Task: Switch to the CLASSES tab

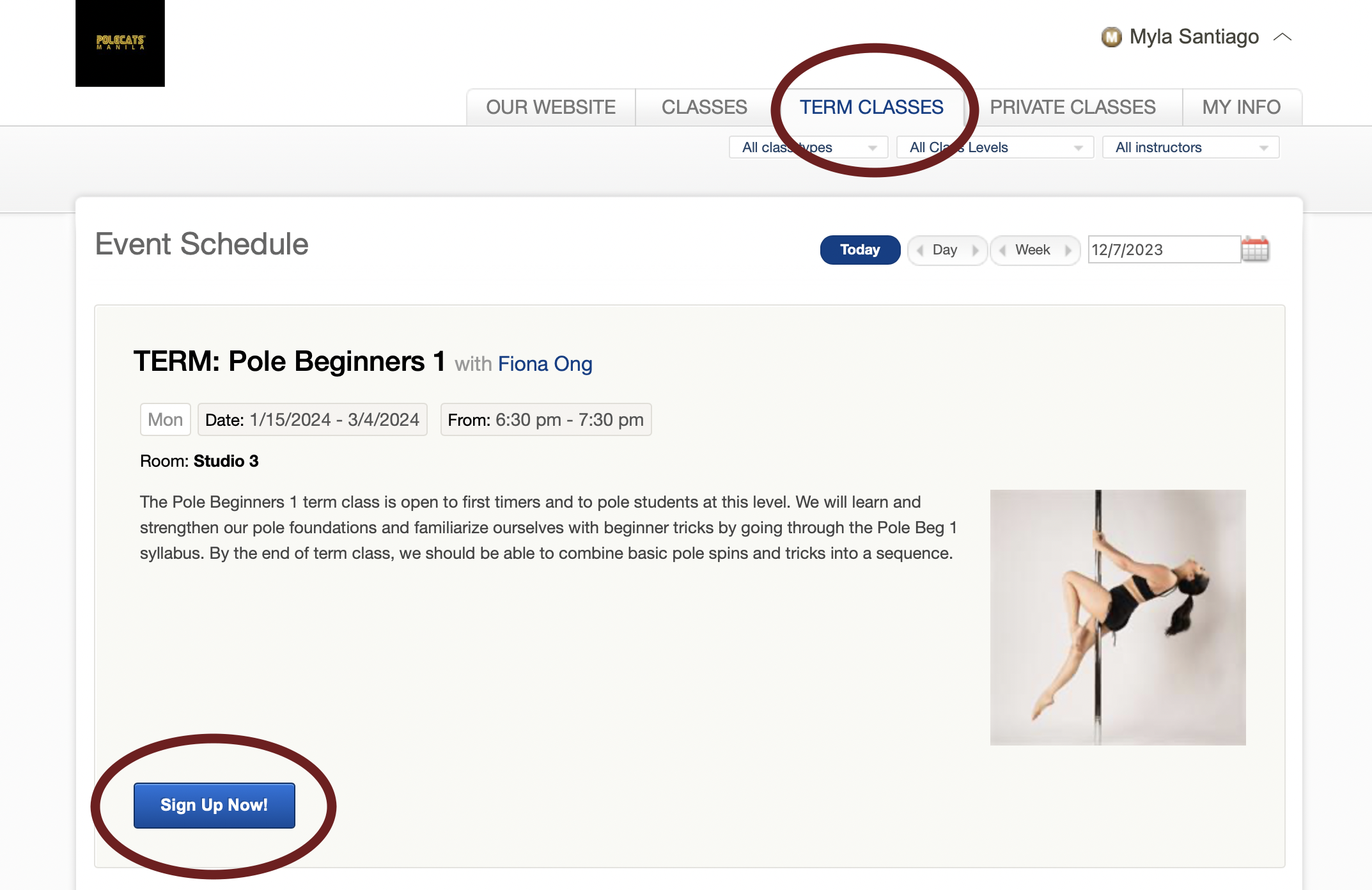Action: (x=704, y=107)
